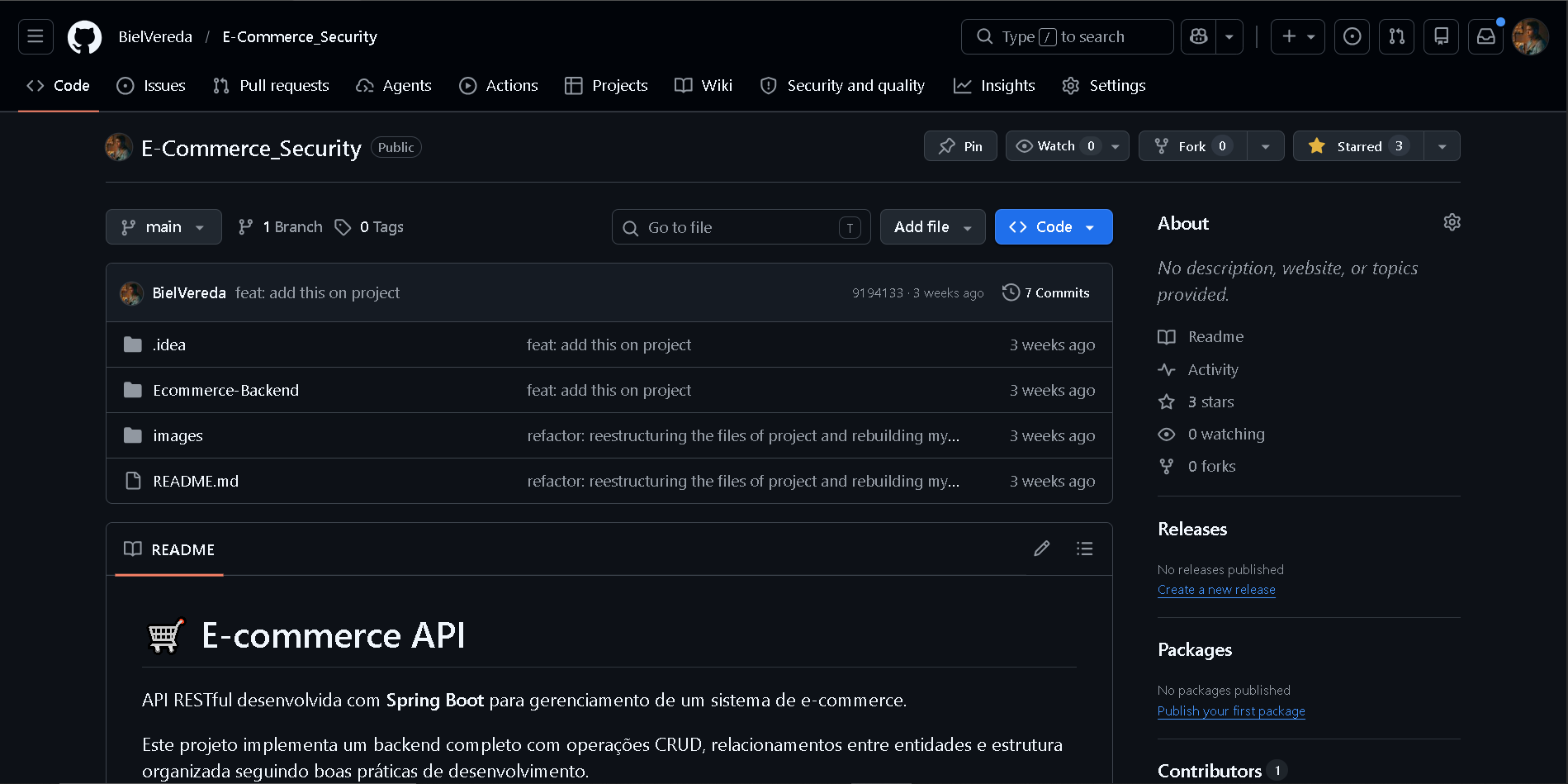Open Copilot chat icon in header
1568x784 pixels.
click(x=1198, y=36)
